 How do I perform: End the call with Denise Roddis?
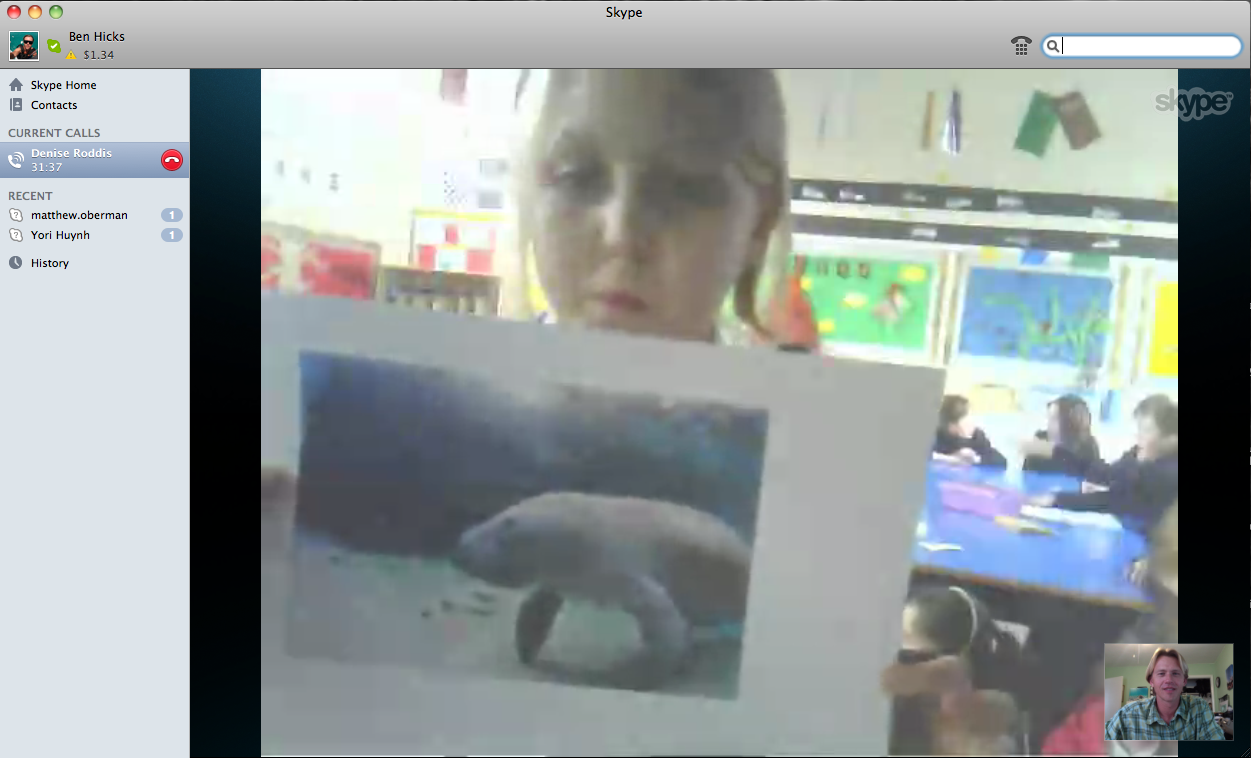(x=171, y=160)
